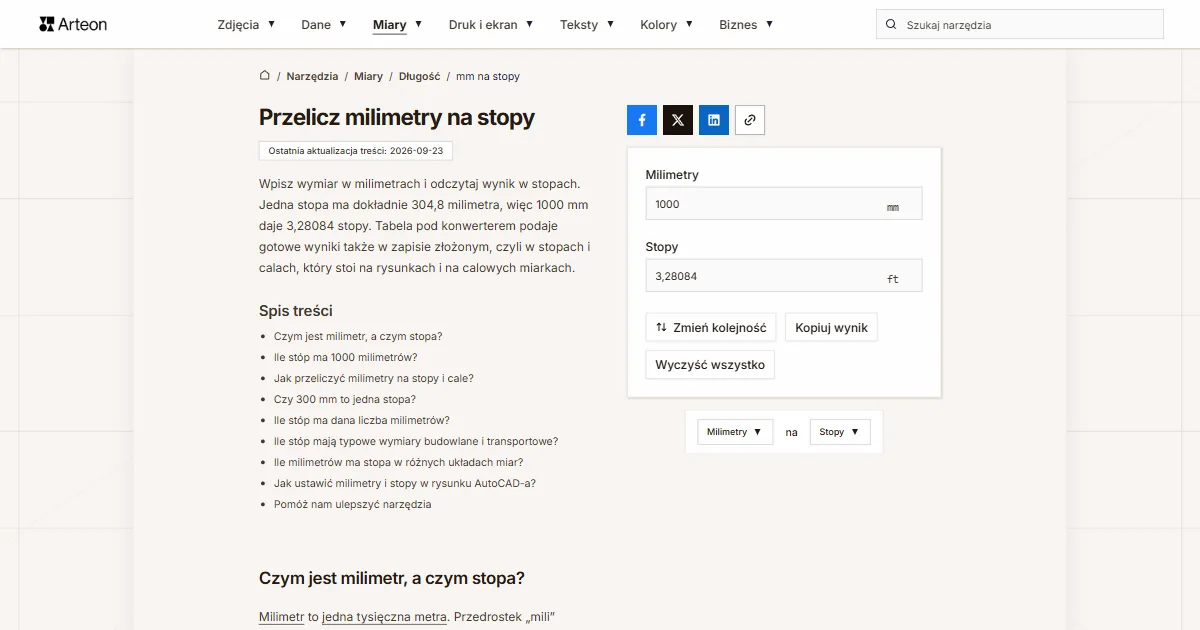Click the 'Przelicz milimetry na stopy' heading
Screen dimensions: 1200x630
coord(397,117)
